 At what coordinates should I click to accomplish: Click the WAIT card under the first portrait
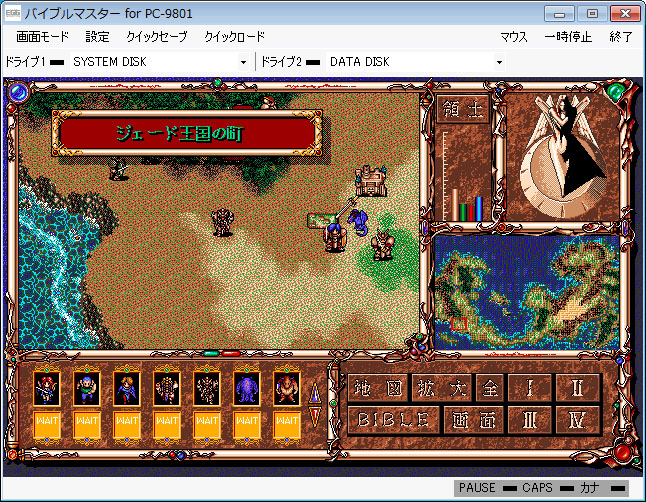(47, 425)
